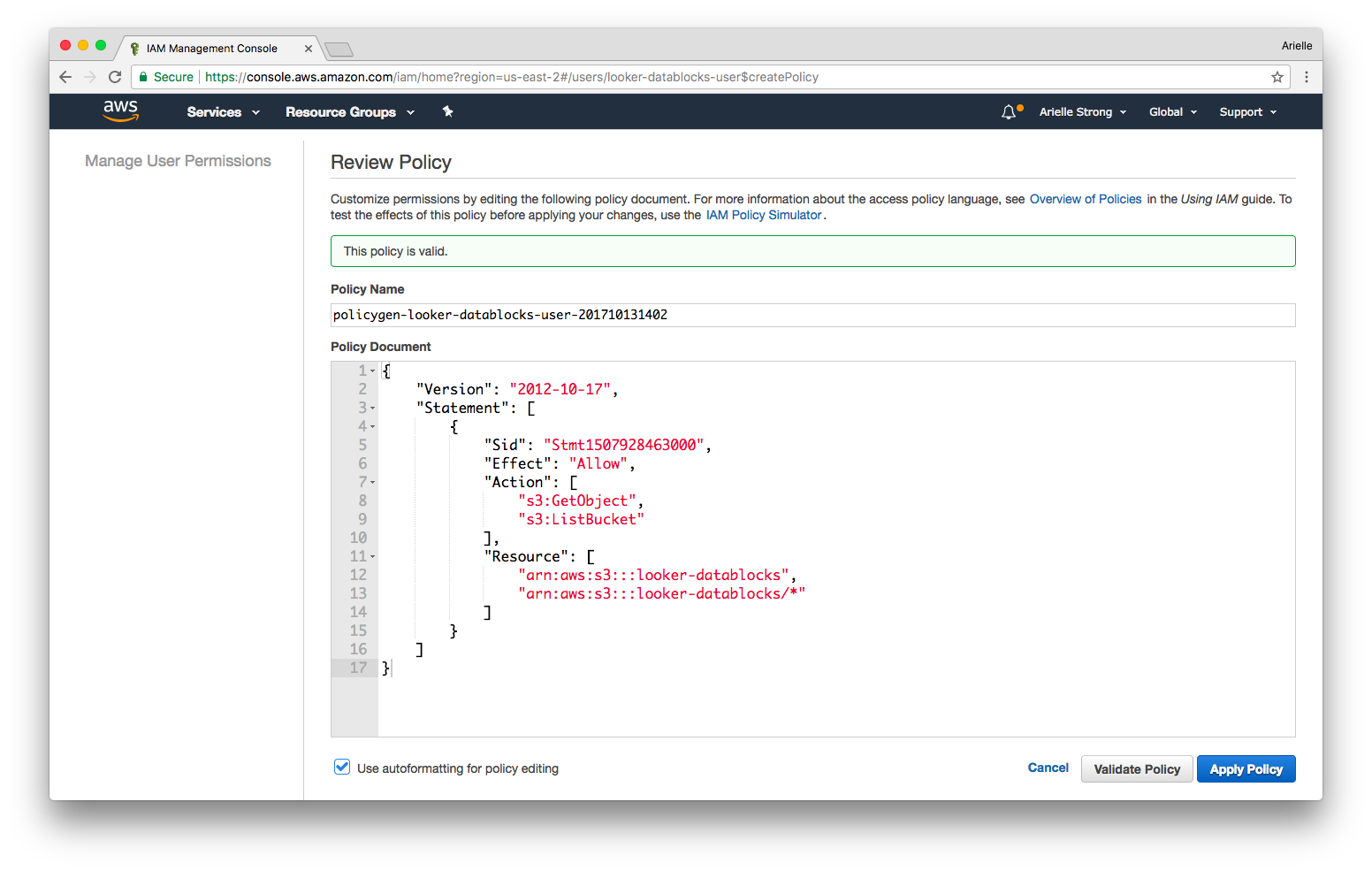Click into the Policy Name field
This screenshot has width=1372, height=871.
[812, 315]
